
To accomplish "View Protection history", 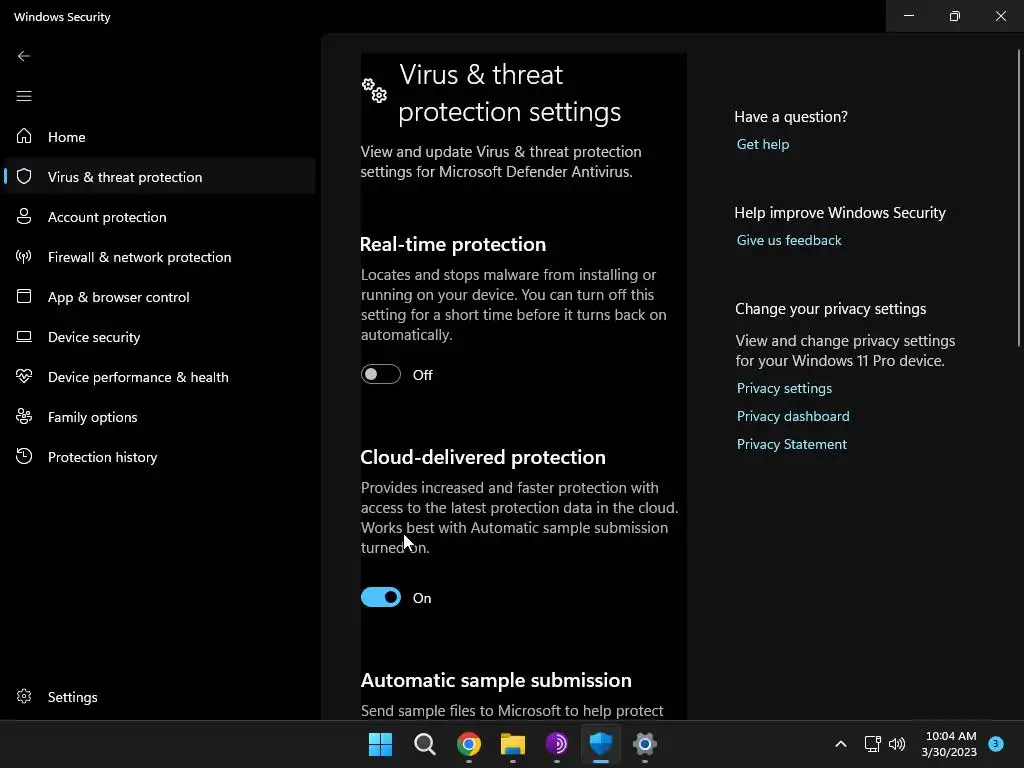I will 160,456.
